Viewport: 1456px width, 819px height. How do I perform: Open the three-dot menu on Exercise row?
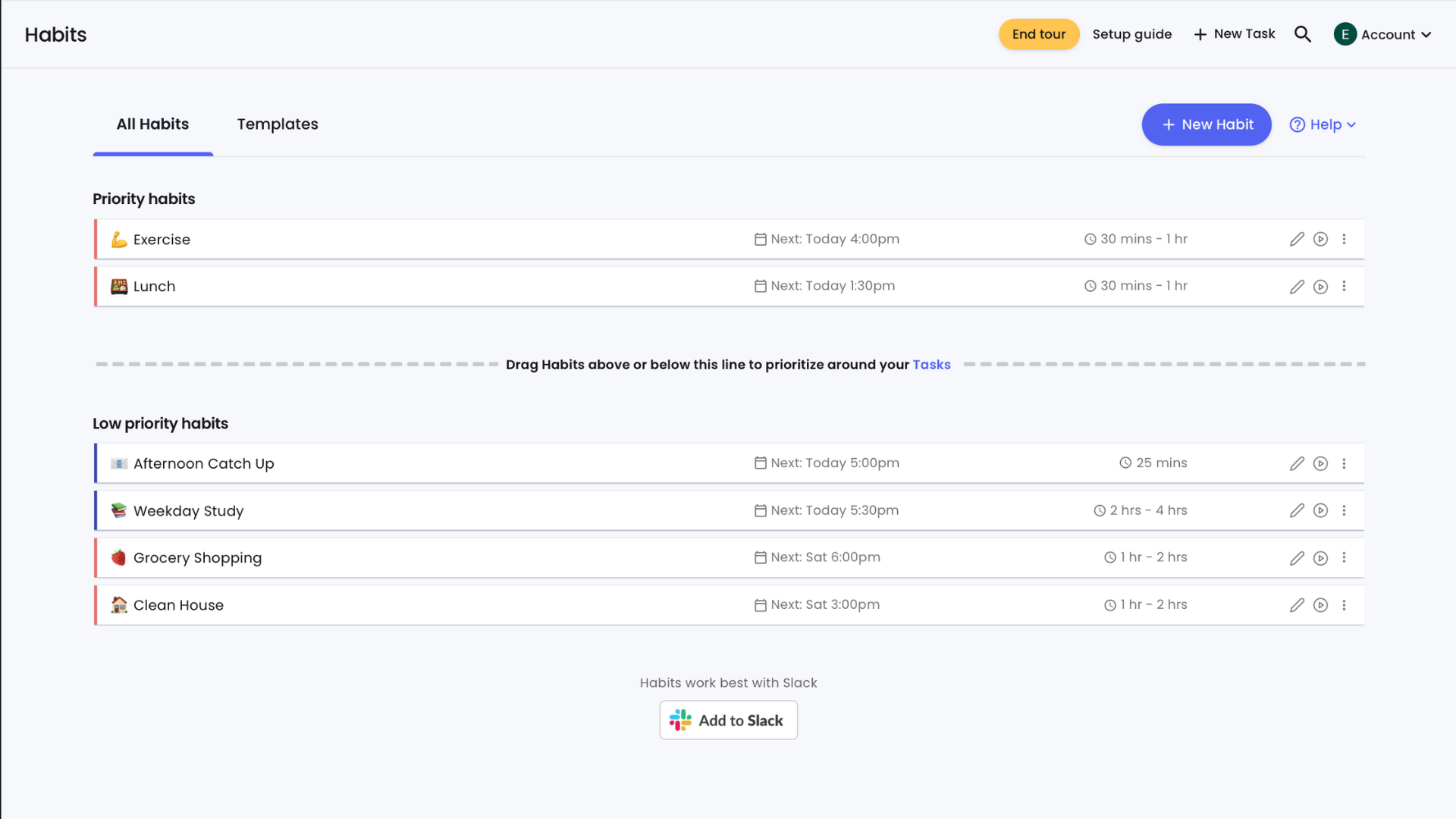(1344, 240)
